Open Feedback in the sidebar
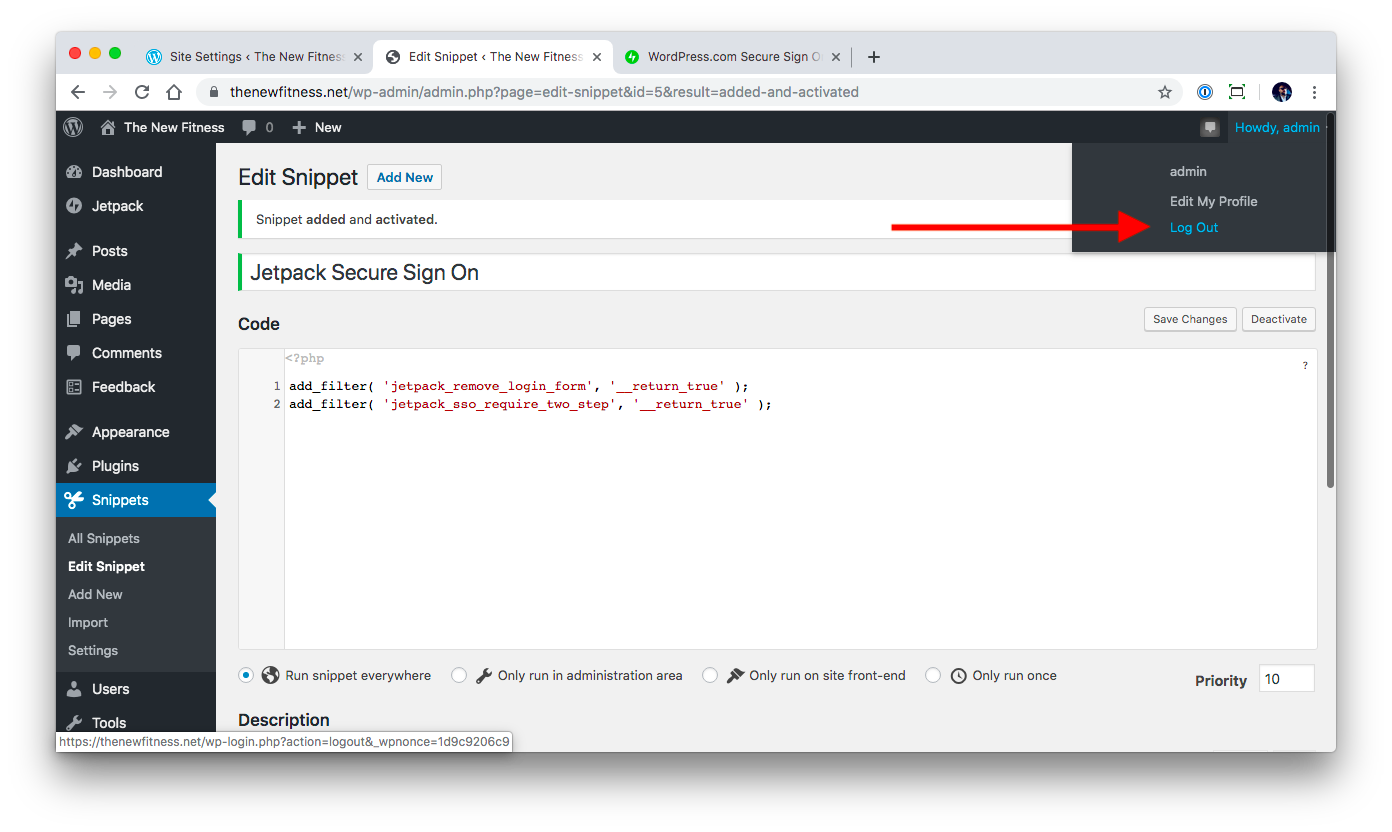The height and width of the screenshot is (832, 1392). [x=136, y=387]
